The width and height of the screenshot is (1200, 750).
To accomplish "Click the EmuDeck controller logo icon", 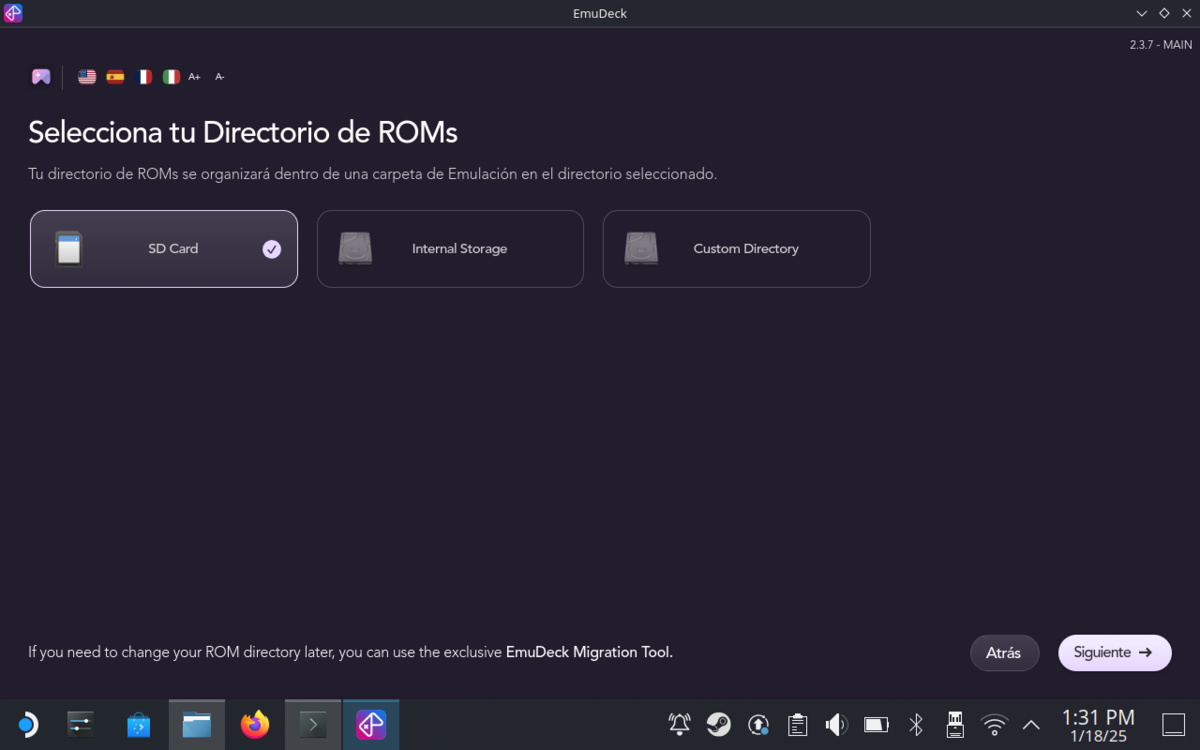I will coord(41,77).
